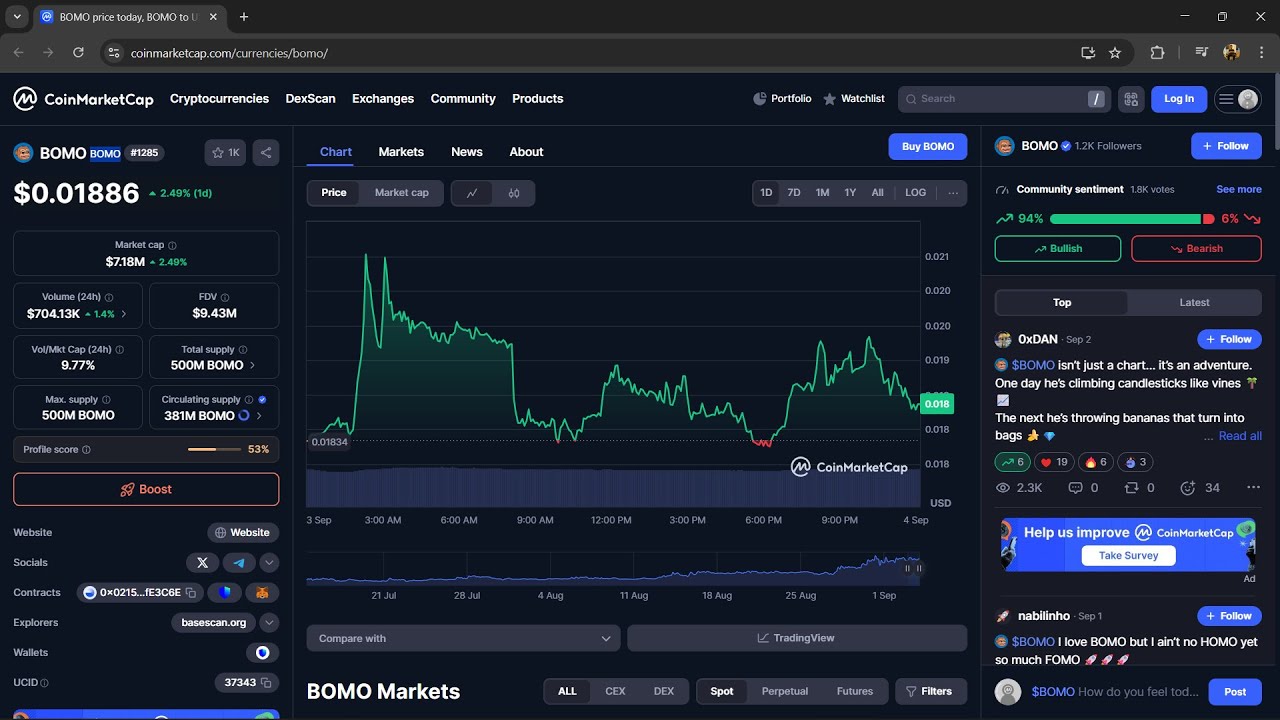Click the Log In button

point(1179,99)
